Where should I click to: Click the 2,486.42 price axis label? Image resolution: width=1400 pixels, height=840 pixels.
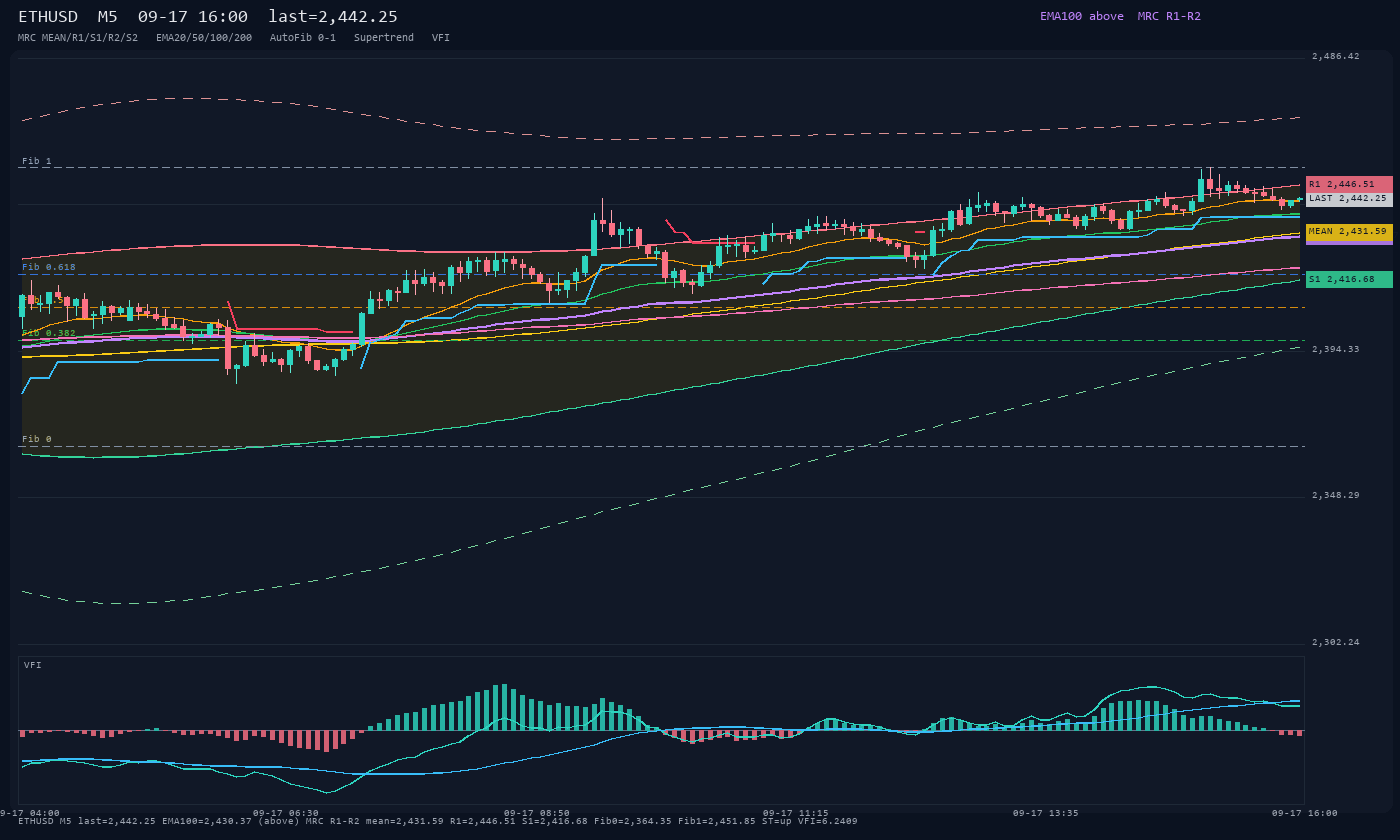[x=1336, y=56]
